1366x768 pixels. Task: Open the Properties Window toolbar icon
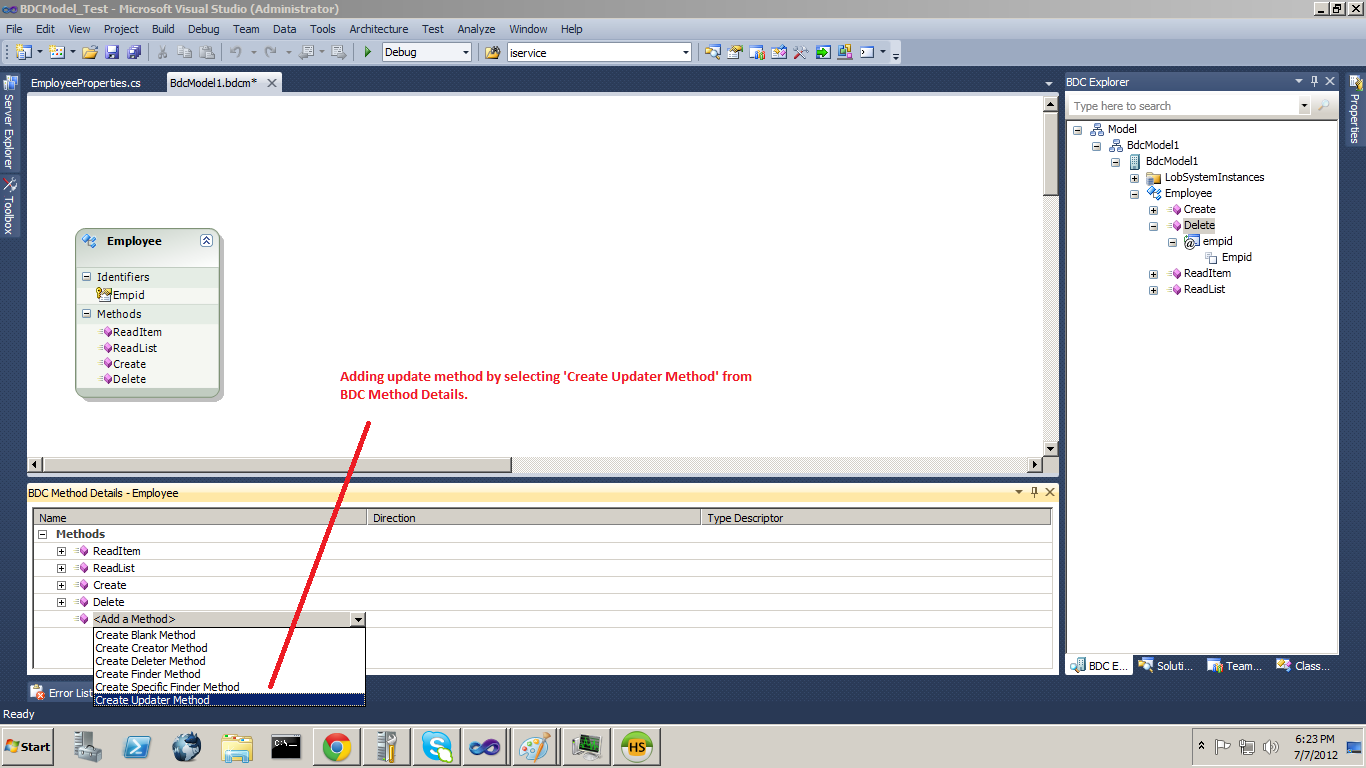click(x=735, y=52)
